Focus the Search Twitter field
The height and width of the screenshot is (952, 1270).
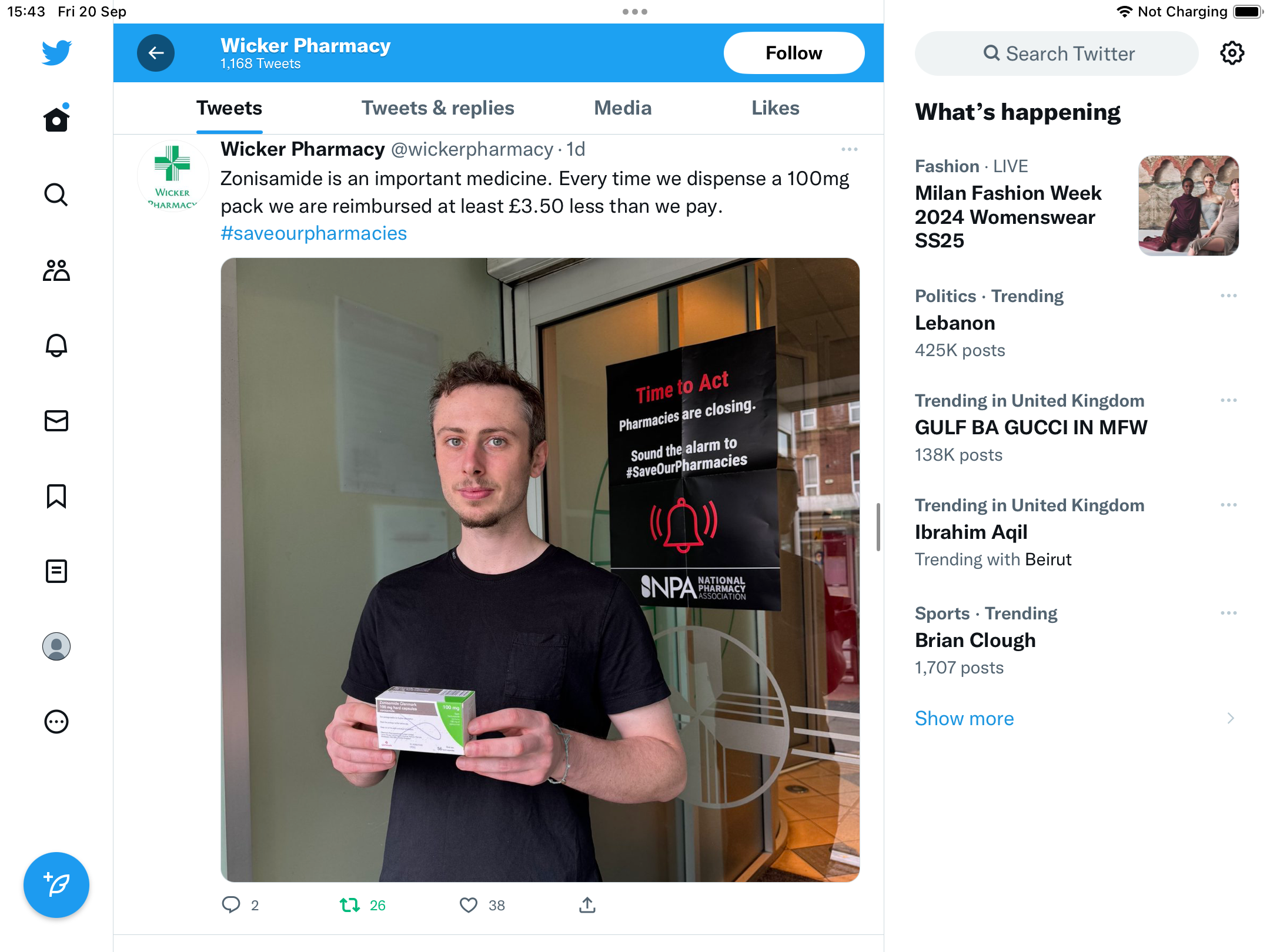tap(1057, 53)
